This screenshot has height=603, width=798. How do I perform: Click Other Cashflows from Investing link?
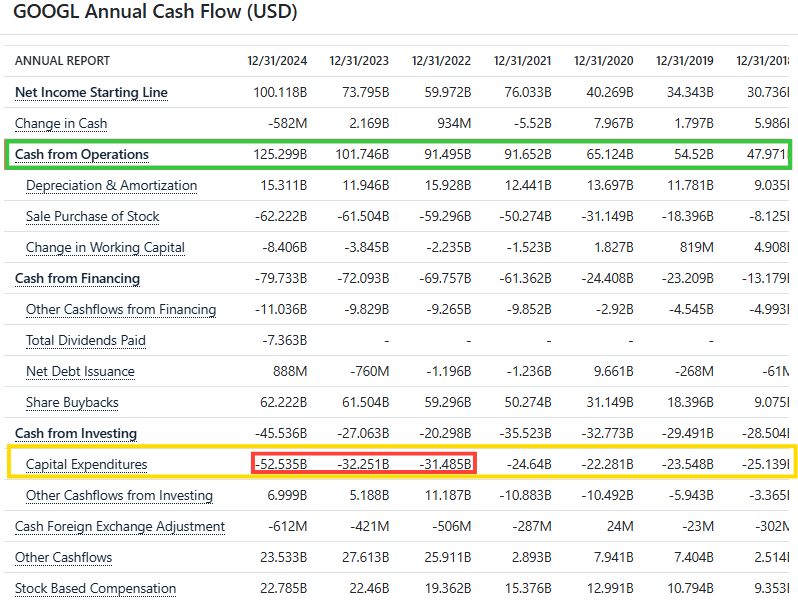(120, 496)
